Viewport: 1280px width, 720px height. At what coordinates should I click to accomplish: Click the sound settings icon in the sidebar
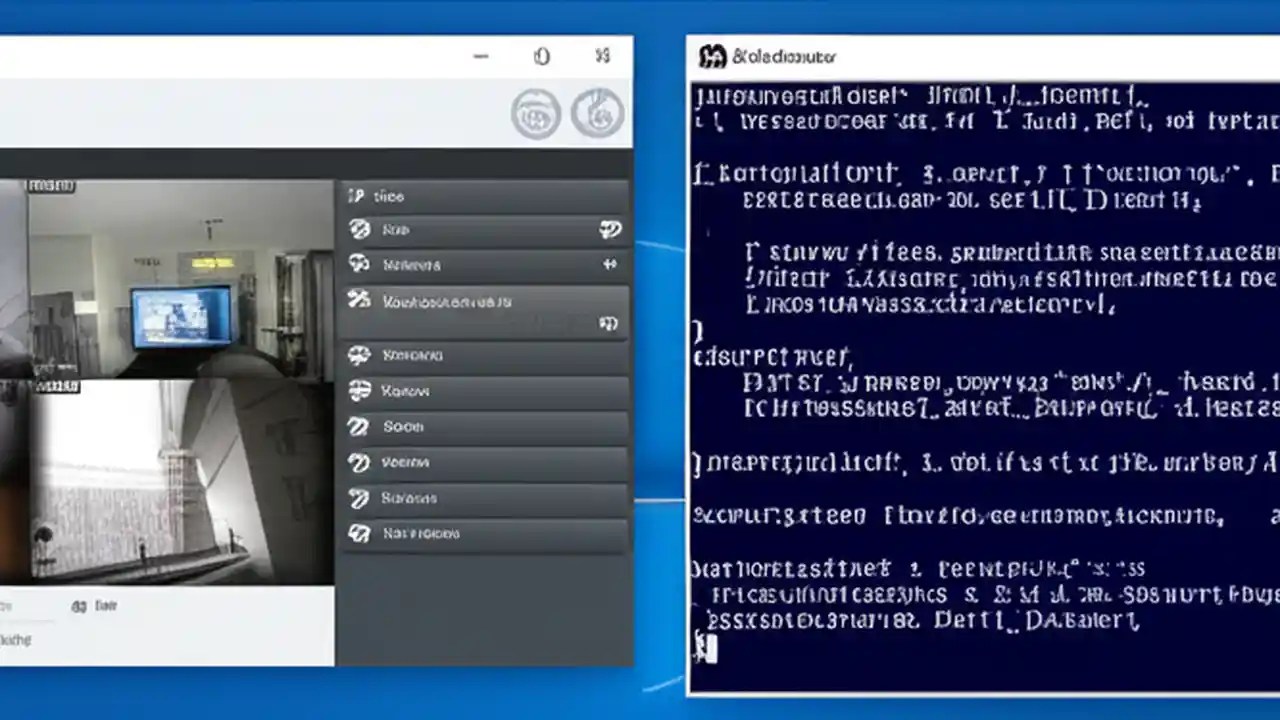point(360,426)
